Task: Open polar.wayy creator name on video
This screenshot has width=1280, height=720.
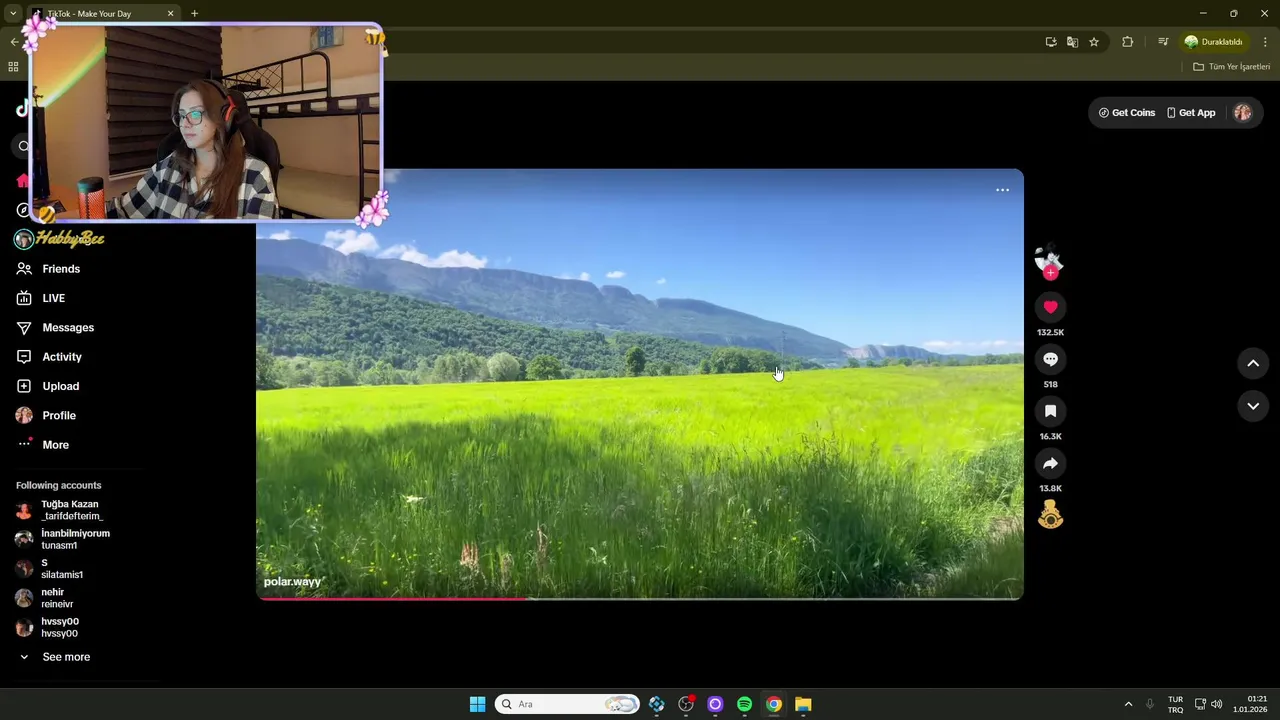Action: tap(293, 582)
